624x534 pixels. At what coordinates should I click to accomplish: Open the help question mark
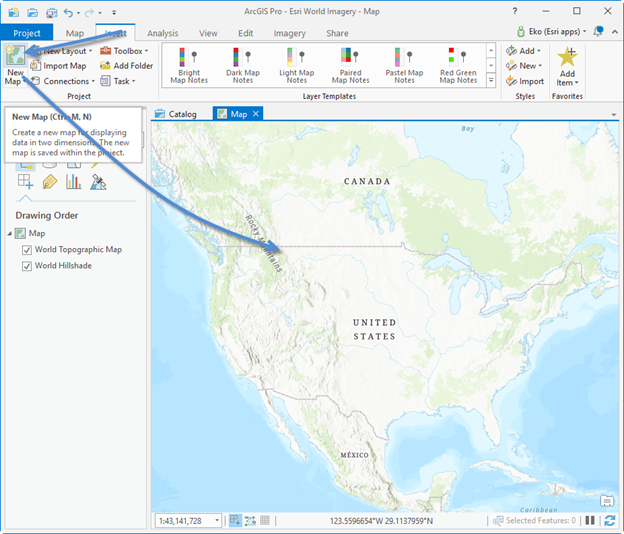515,11
